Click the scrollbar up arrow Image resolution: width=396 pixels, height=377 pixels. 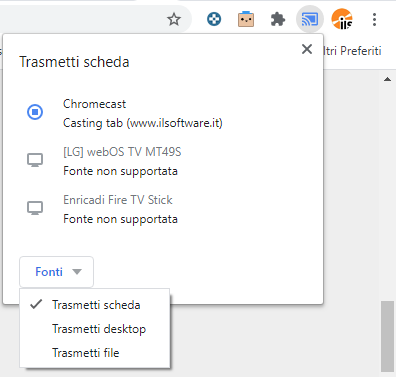coord(387,79)
